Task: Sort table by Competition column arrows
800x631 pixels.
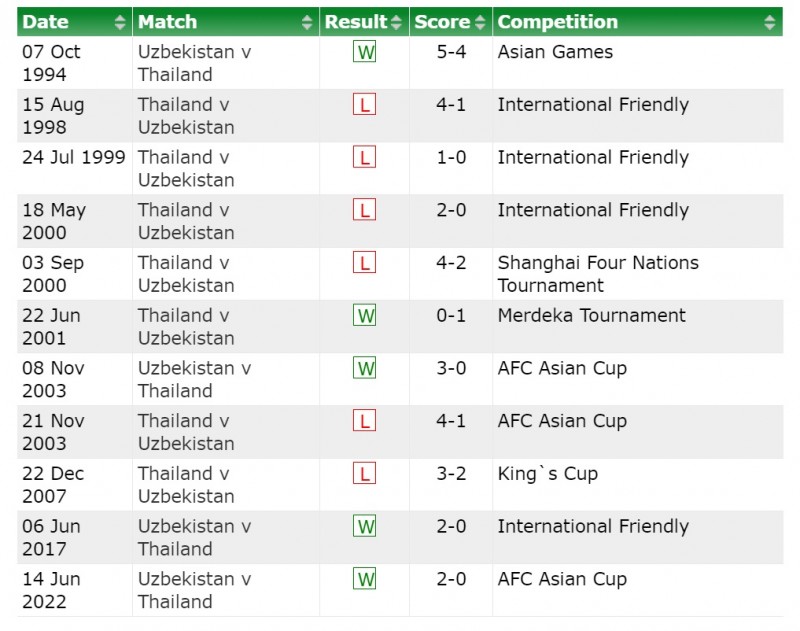Action: click(769, 22)
